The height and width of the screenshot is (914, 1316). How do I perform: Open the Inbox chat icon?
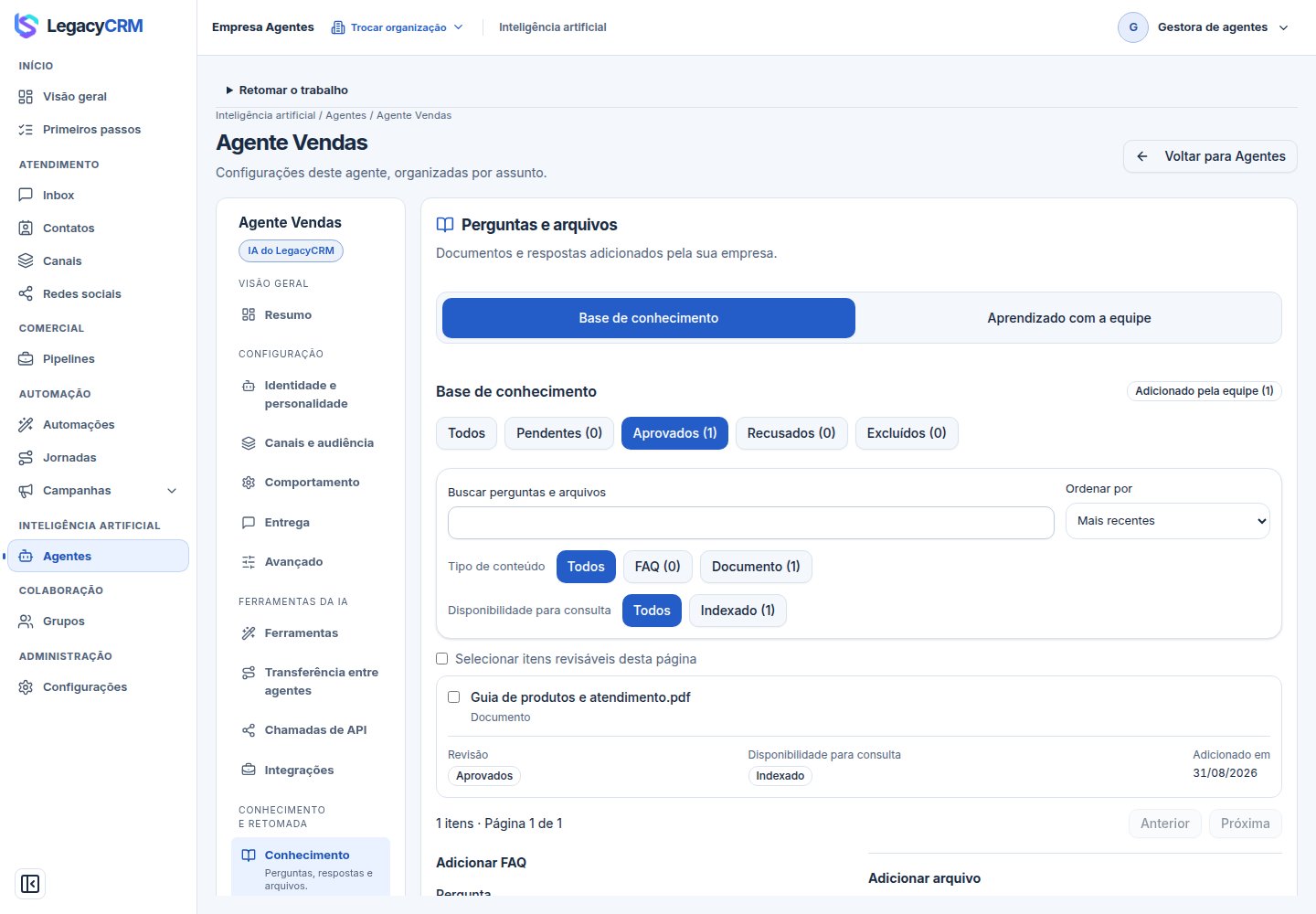(x=26, y=195)
